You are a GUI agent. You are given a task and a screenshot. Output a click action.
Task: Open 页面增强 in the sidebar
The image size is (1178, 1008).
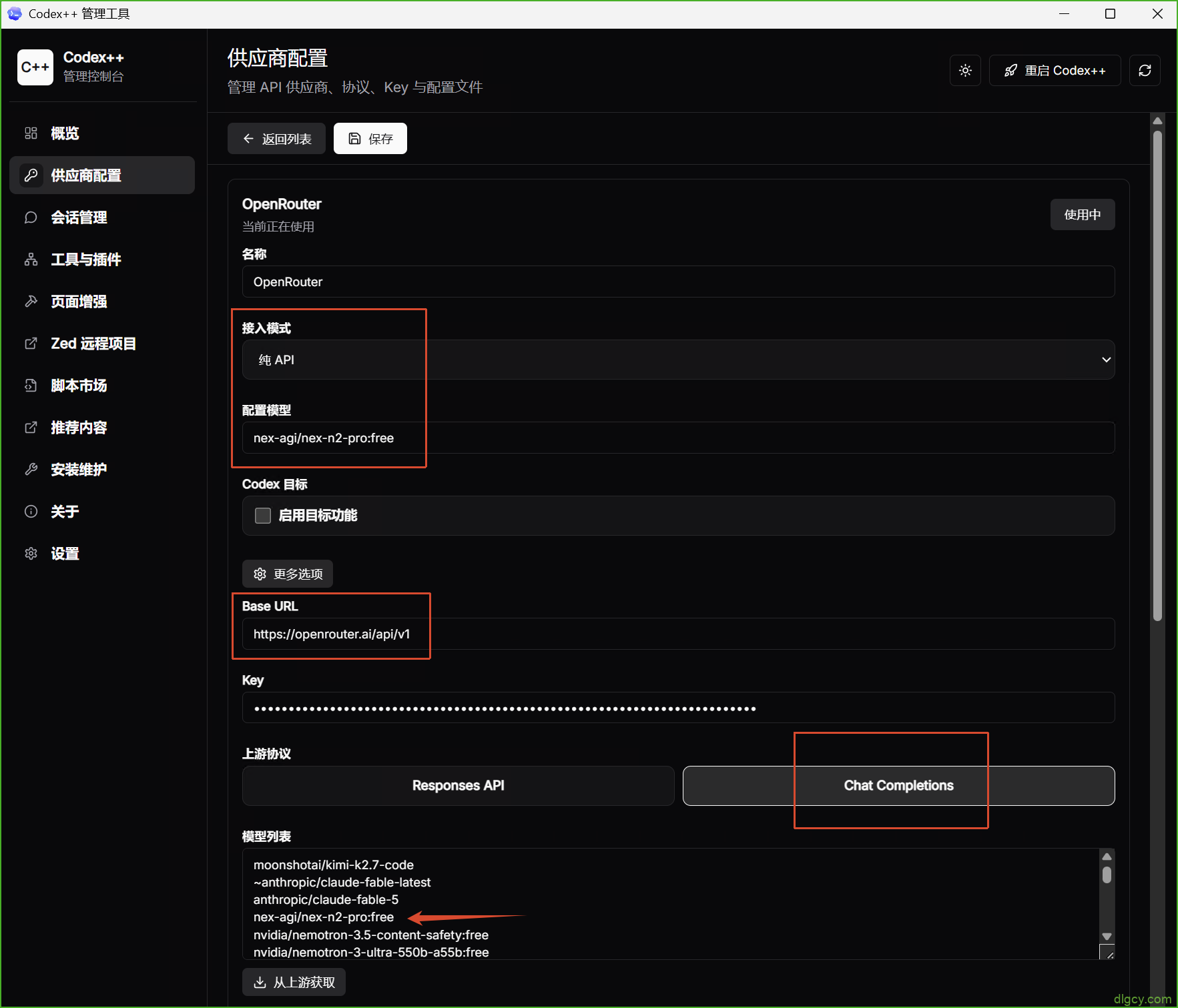[102, 302]
